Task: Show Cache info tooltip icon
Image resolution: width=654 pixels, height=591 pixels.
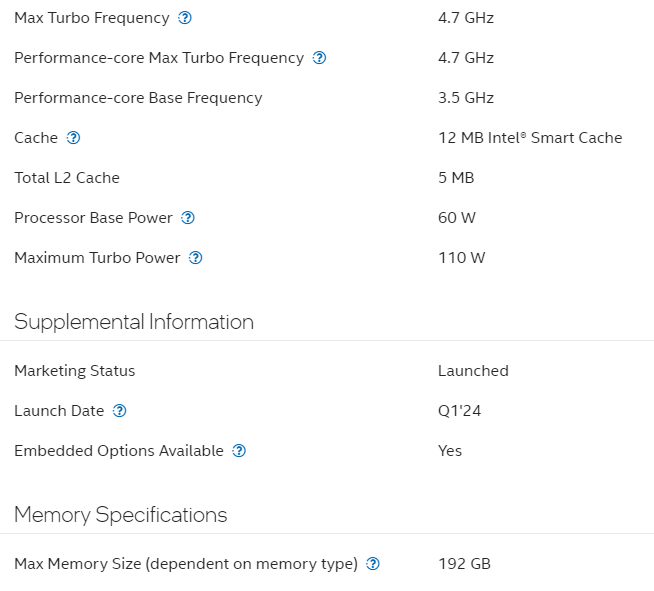Action: (73, 138)
